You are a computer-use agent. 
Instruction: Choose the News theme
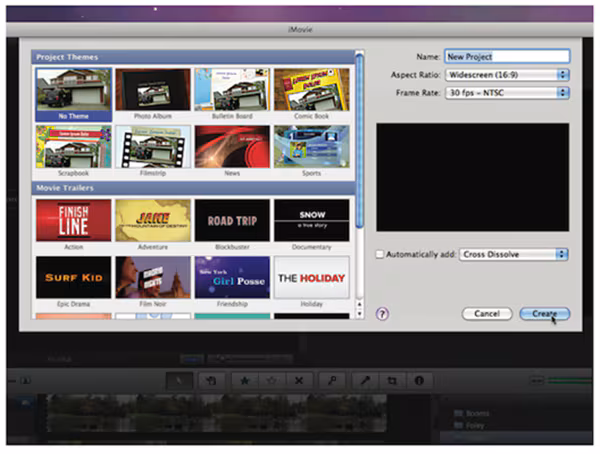click(232, 151)
